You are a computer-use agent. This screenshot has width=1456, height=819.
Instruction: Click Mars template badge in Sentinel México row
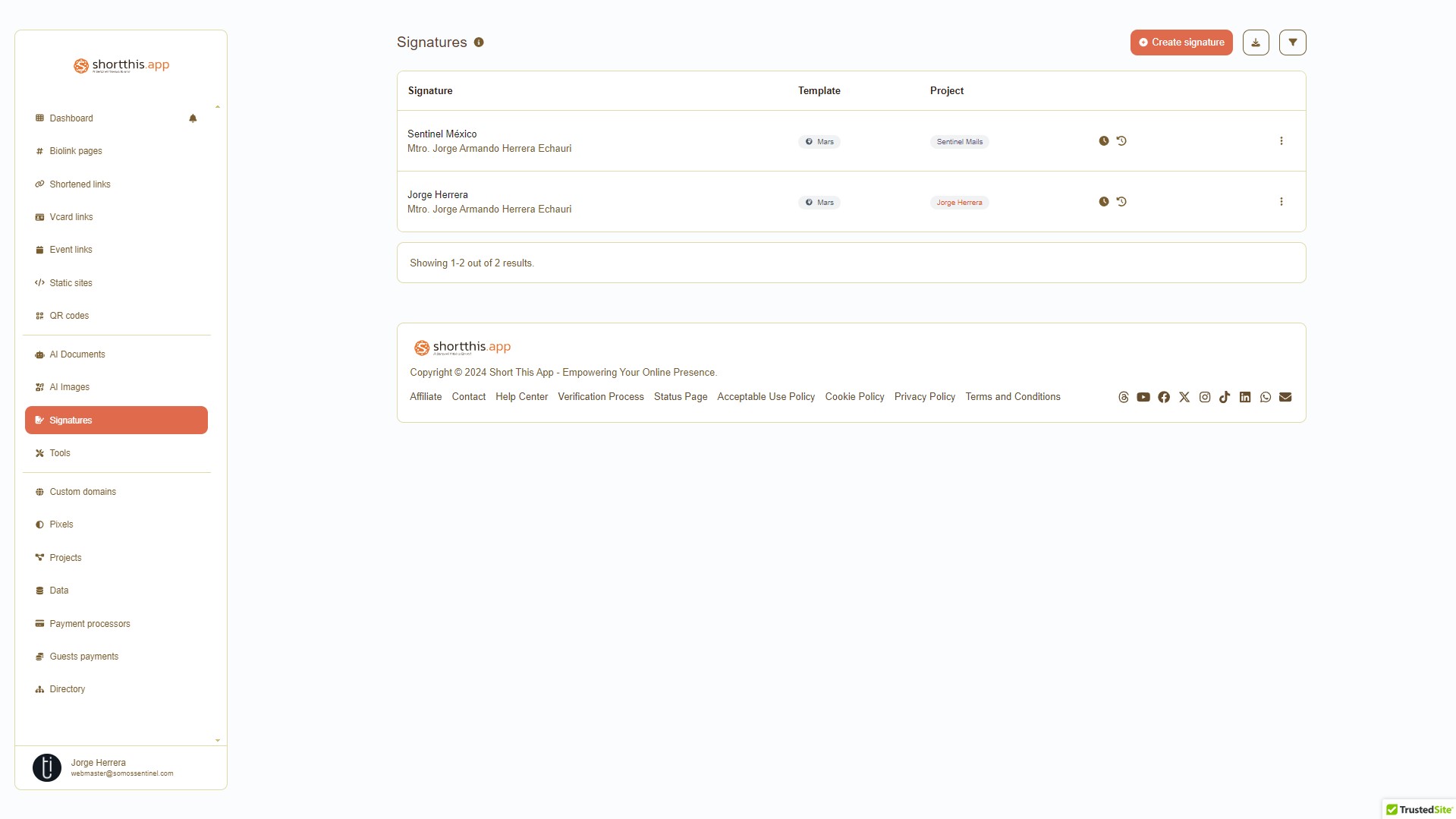819,142
